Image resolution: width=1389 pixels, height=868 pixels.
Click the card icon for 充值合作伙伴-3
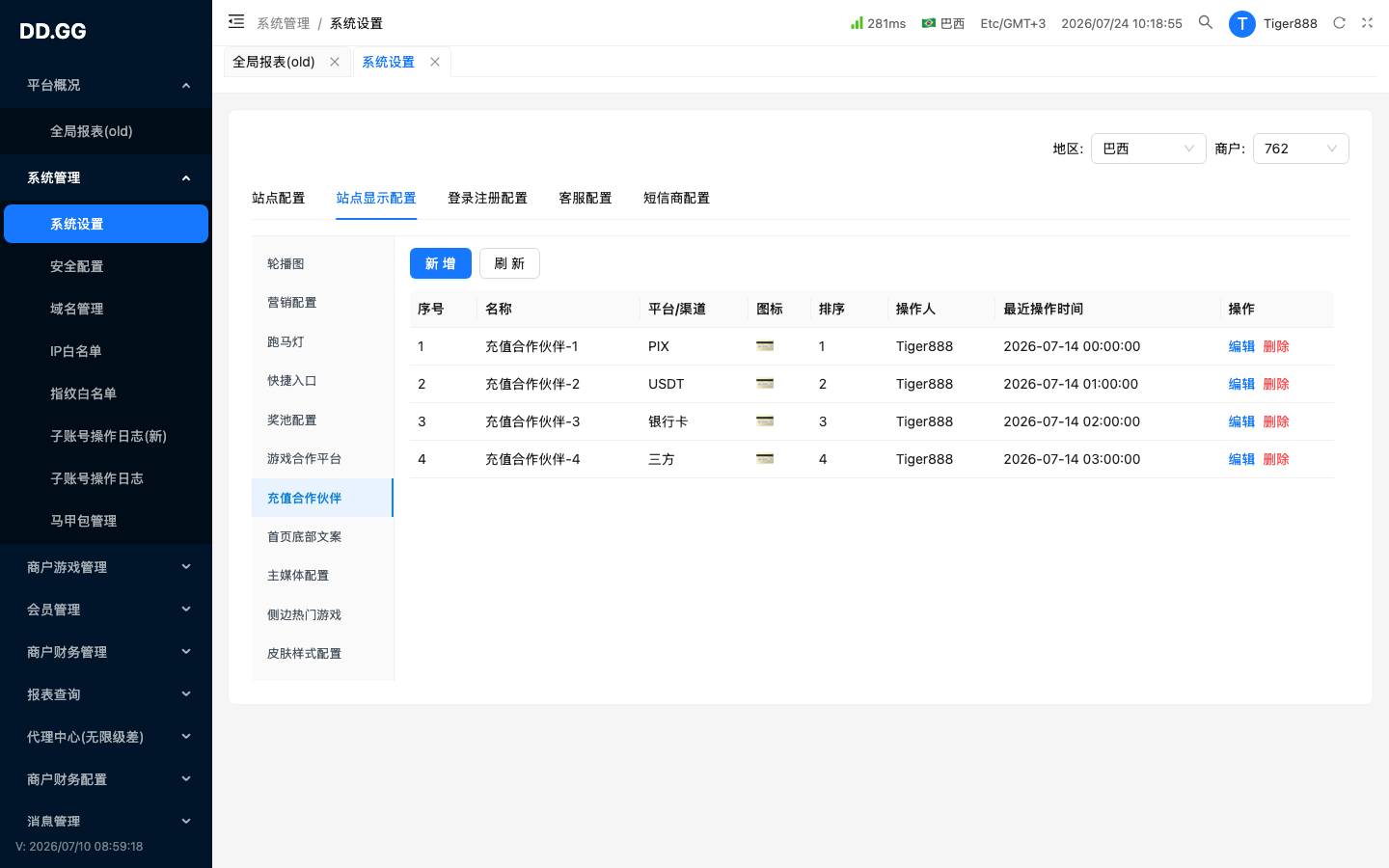pyautogui.click(x=765, y=420)
